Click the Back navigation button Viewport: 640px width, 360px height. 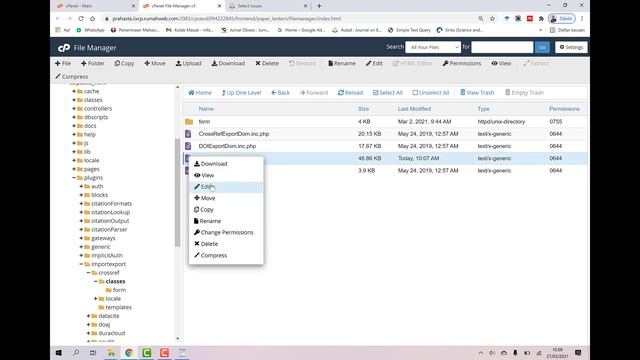[x=280, y=93]
